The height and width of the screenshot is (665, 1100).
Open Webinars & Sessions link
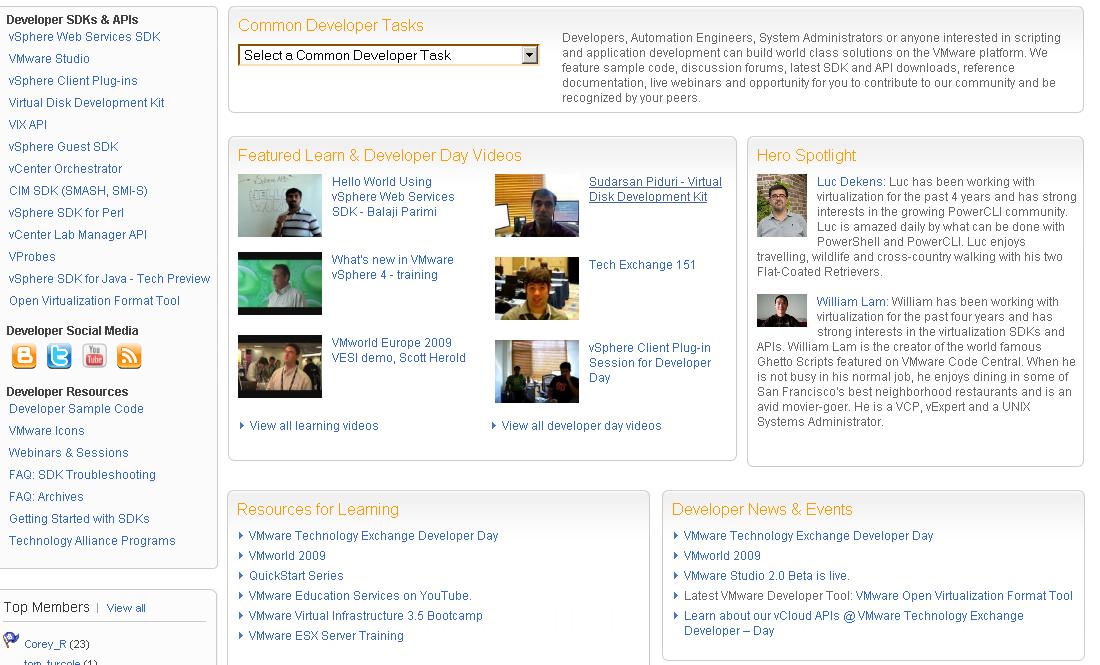[69, 452]
